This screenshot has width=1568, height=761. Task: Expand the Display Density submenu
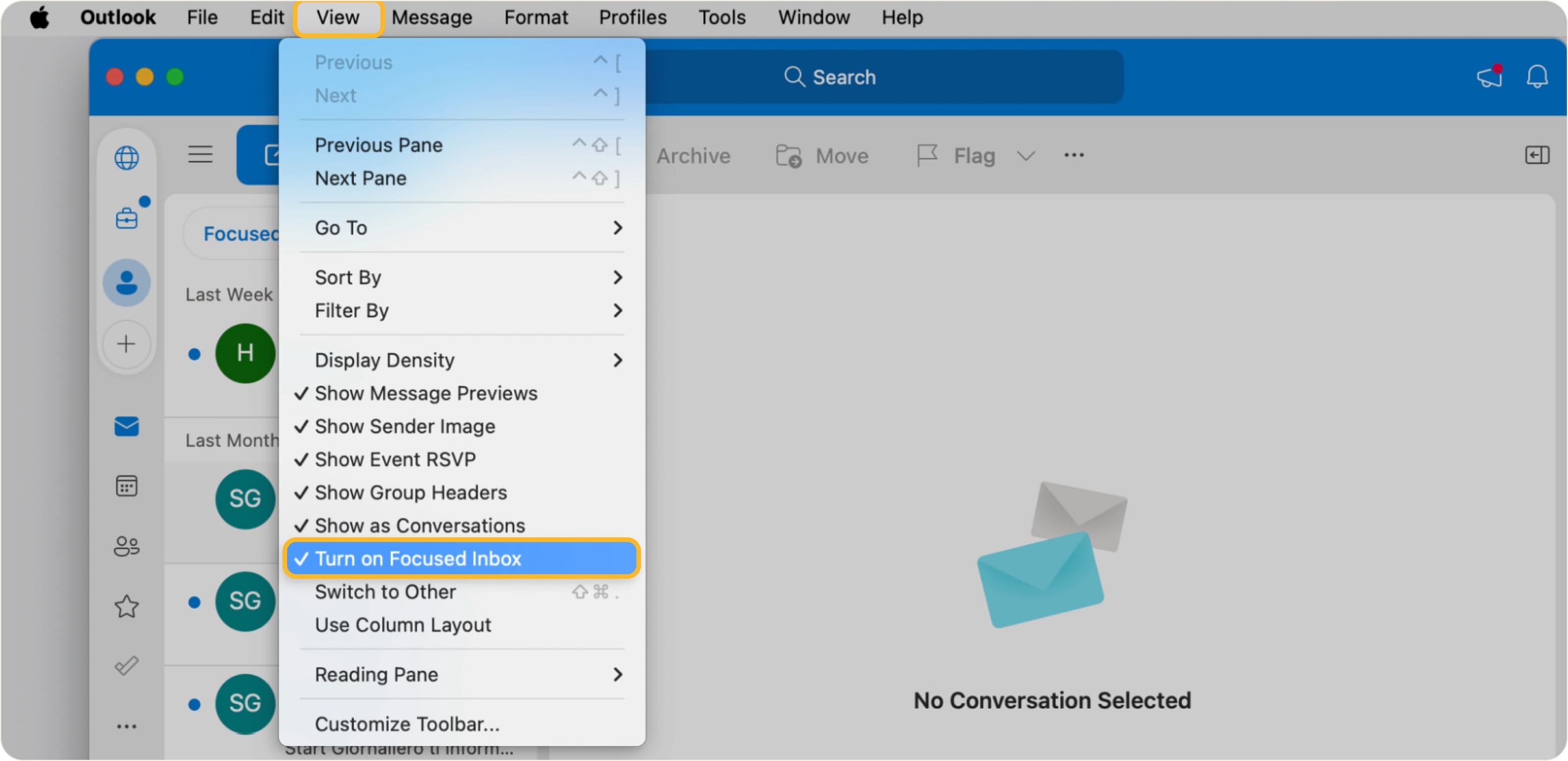click(461, 360)
